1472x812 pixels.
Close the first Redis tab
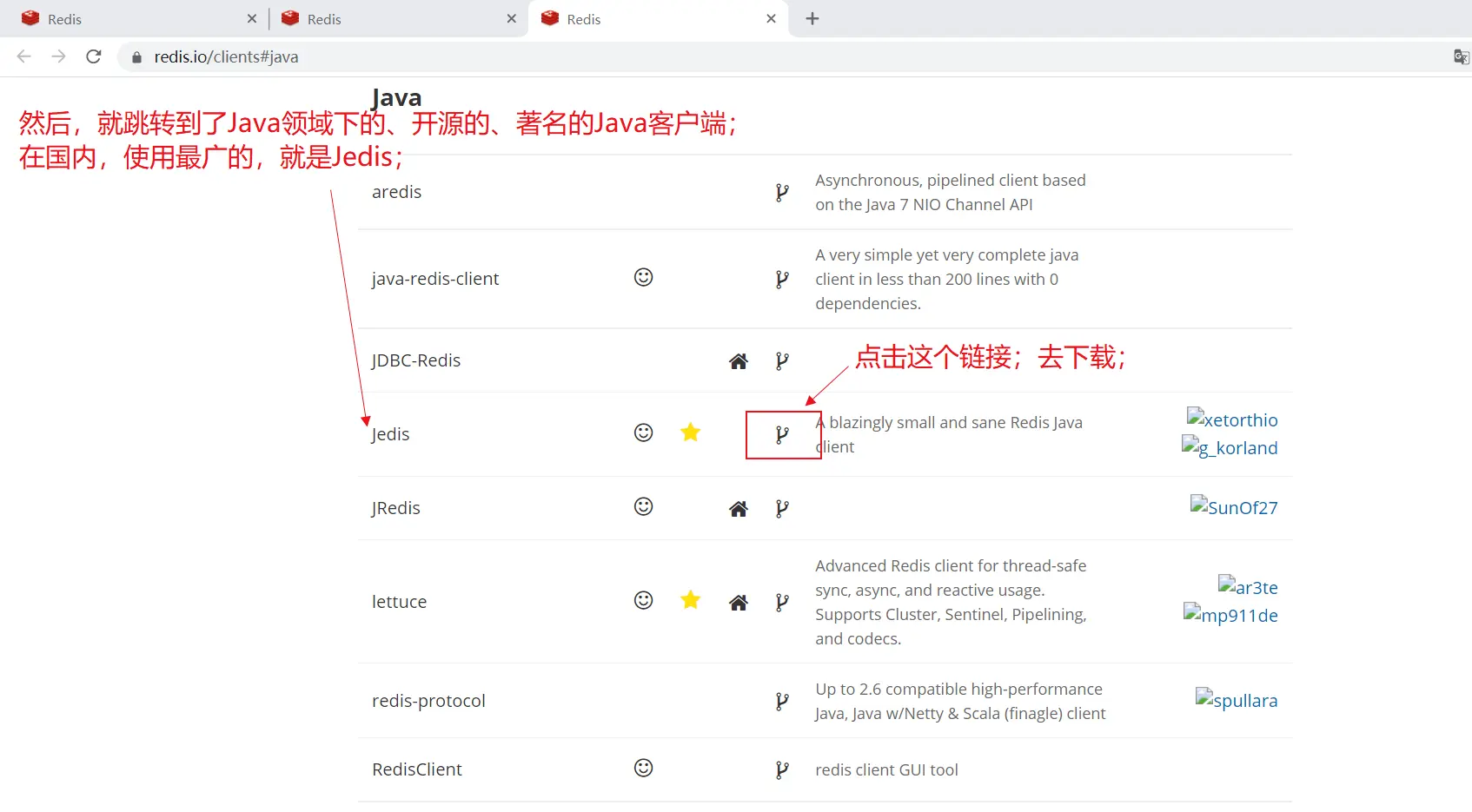point(252,18)
